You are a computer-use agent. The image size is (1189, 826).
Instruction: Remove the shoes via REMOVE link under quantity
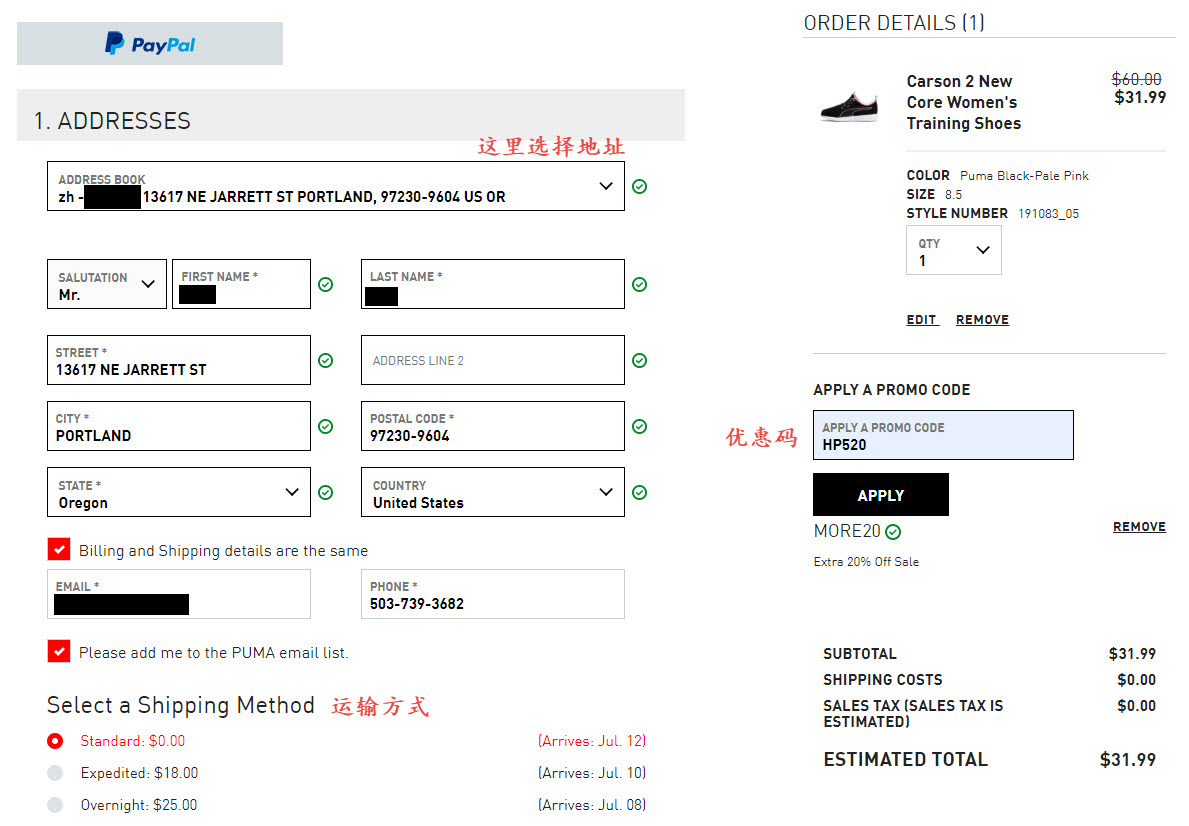982,320
